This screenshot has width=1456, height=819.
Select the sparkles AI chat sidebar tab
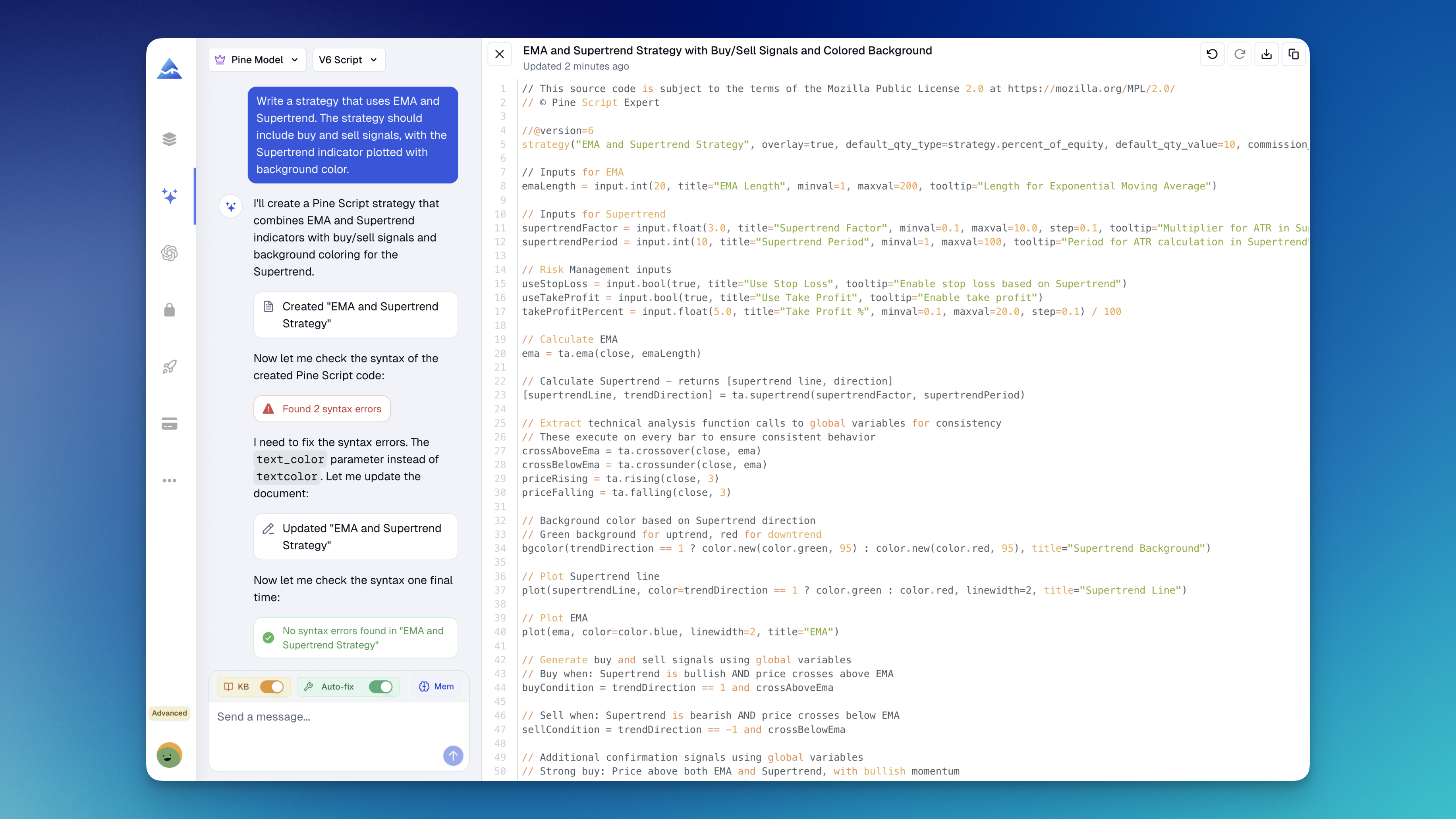pyautogui.click(x=169, y=196)
